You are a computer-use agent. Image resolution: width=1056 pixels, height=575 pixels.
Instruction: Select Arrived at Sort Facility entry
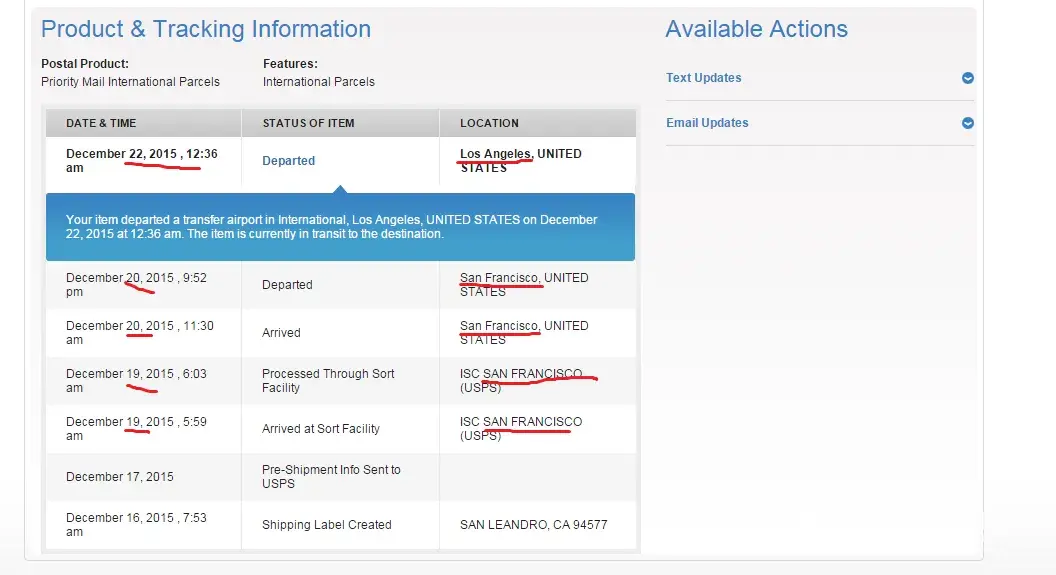(x=321, y=429)
